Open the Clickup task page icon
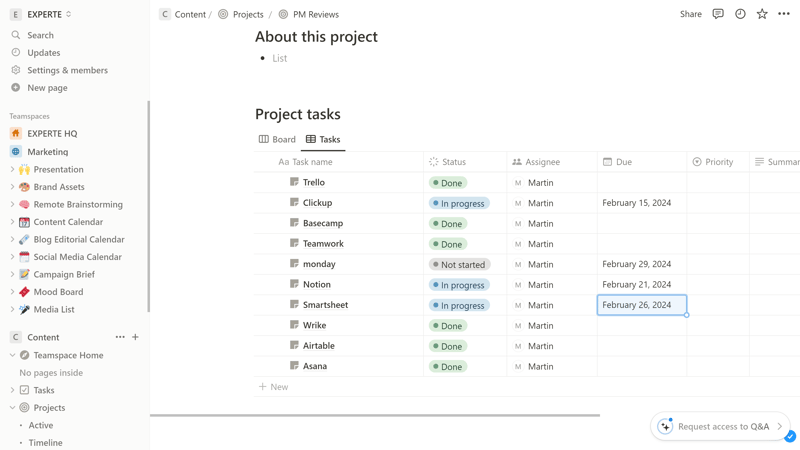 pos(294,202)
